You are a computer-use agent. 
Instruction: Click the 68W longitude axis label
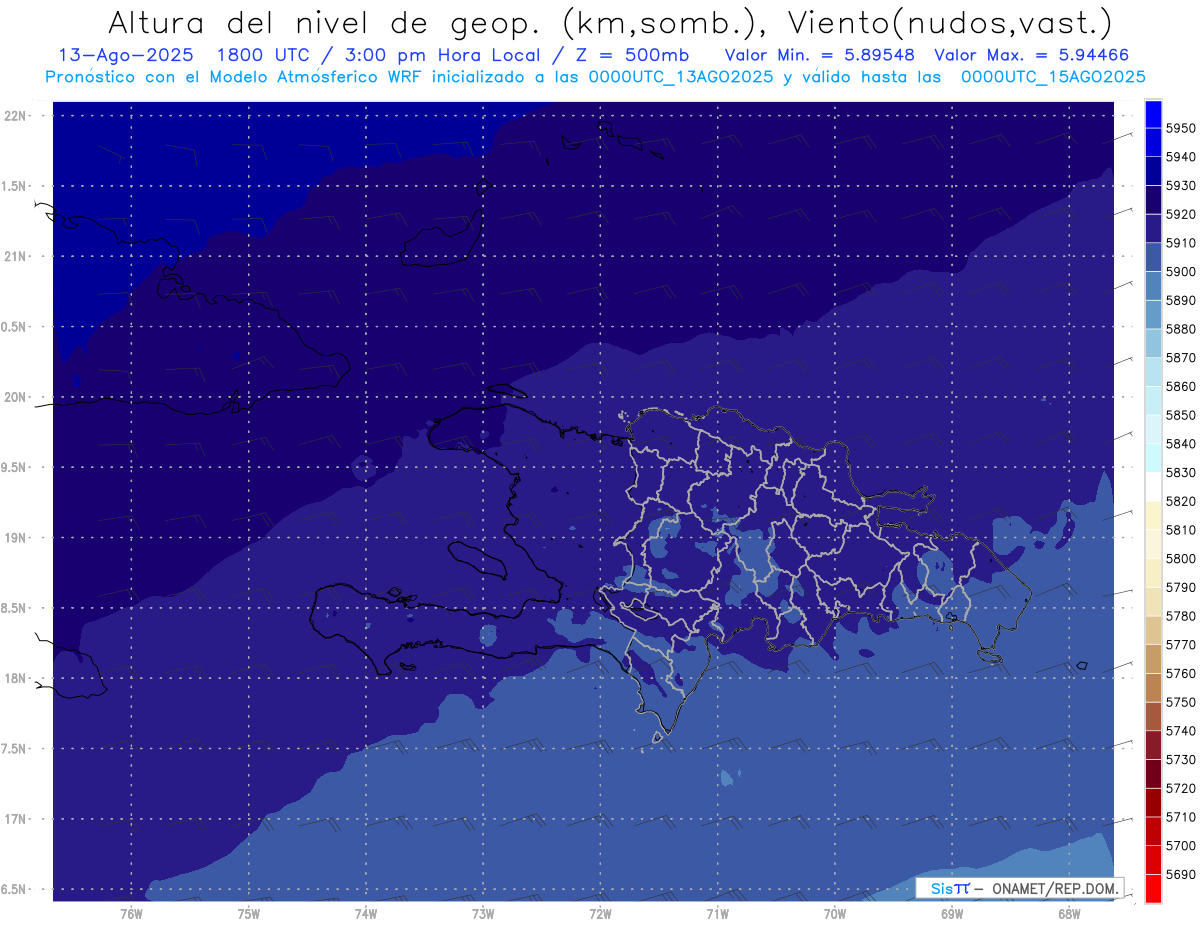click(x=1069, y=913)
